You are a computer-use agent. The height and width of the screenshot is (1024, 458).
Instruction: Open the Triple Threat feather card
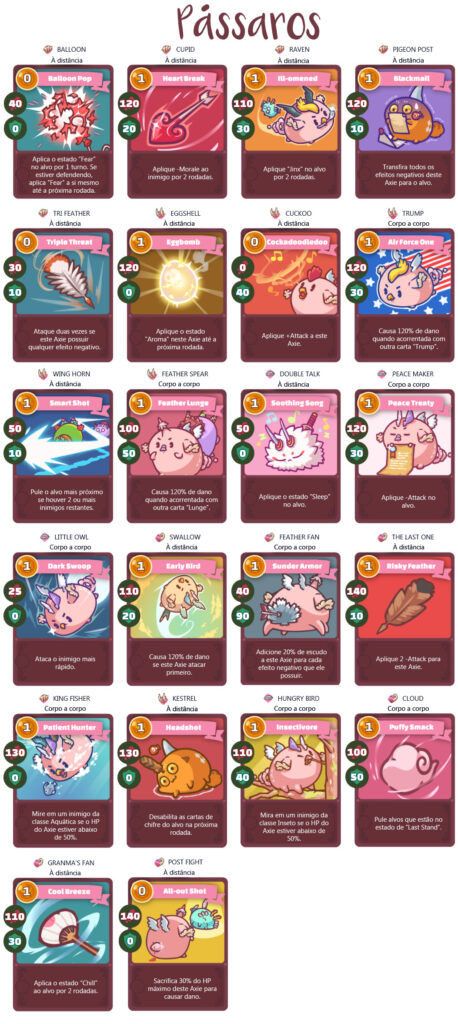click(x=63, y=295)
